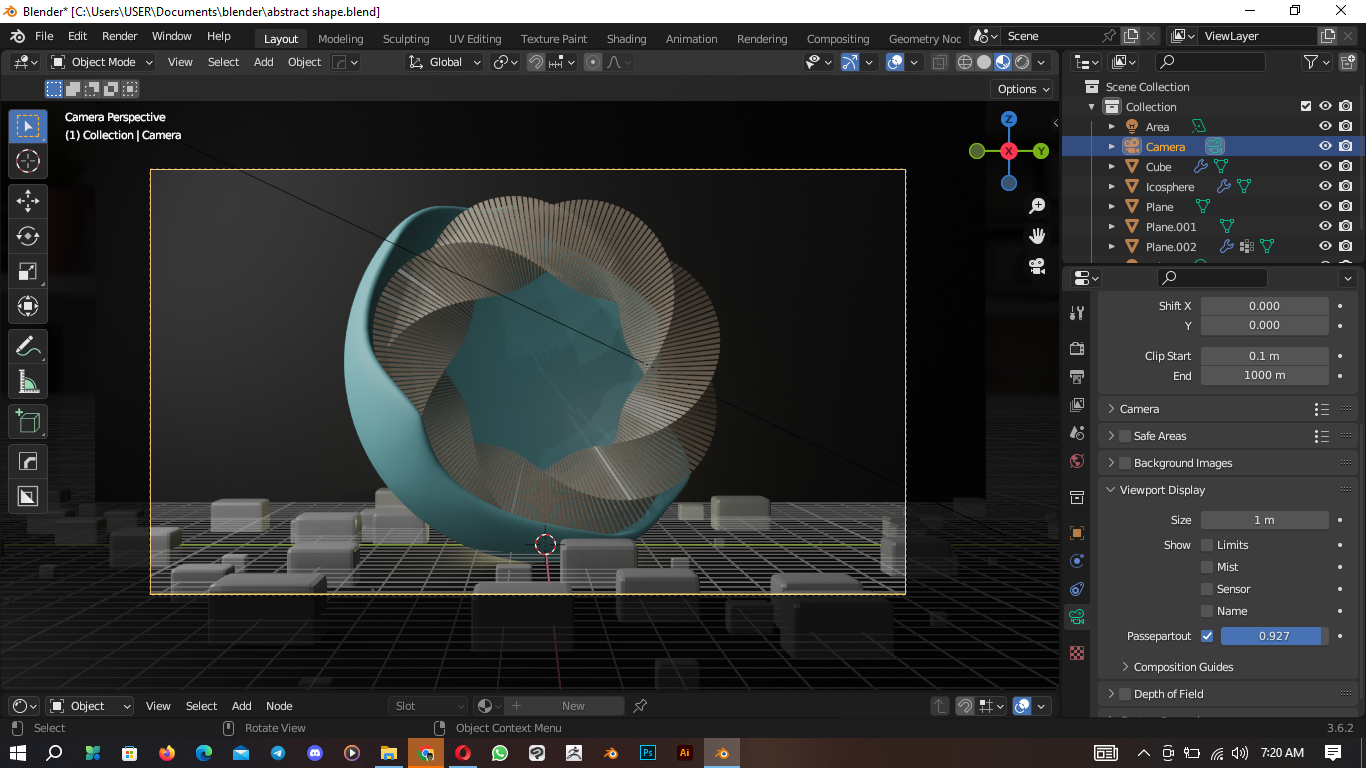
Task: Enable Background Images checkbox
Action: point(1125,463)
